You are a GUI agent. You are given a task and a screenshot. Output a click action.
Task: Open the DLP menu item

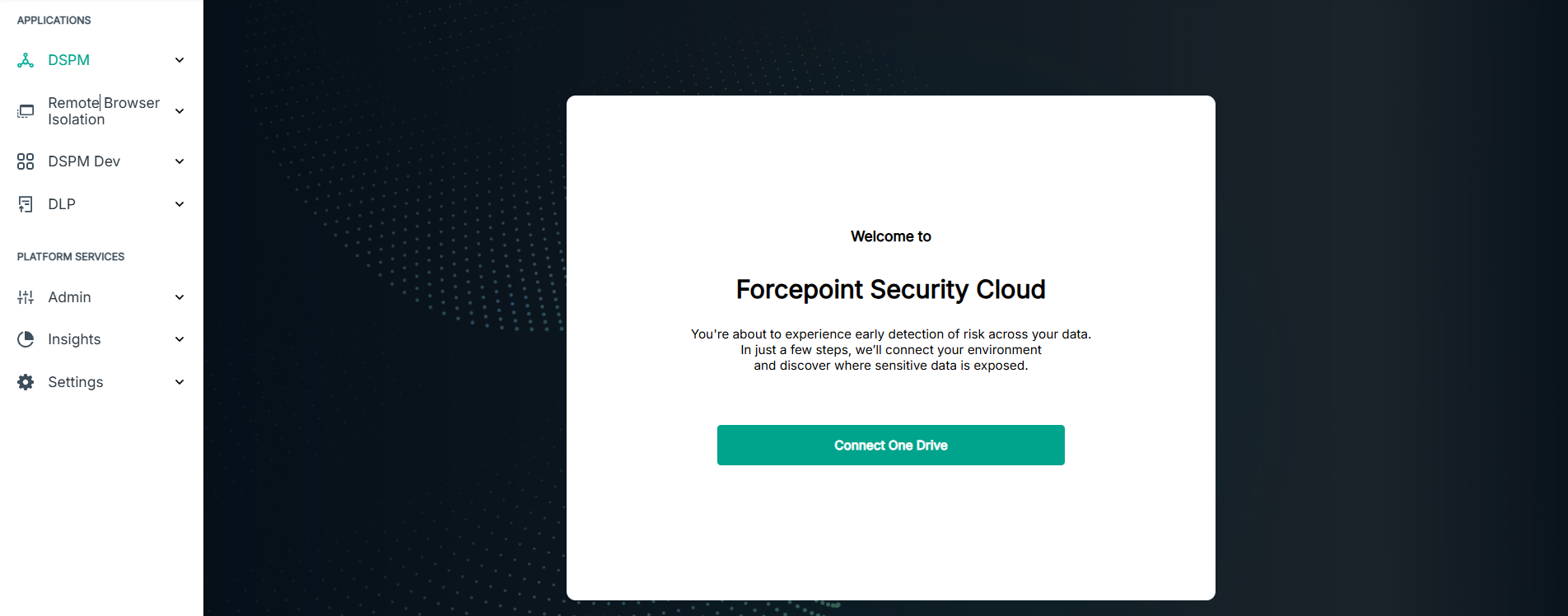coord(101,204)
